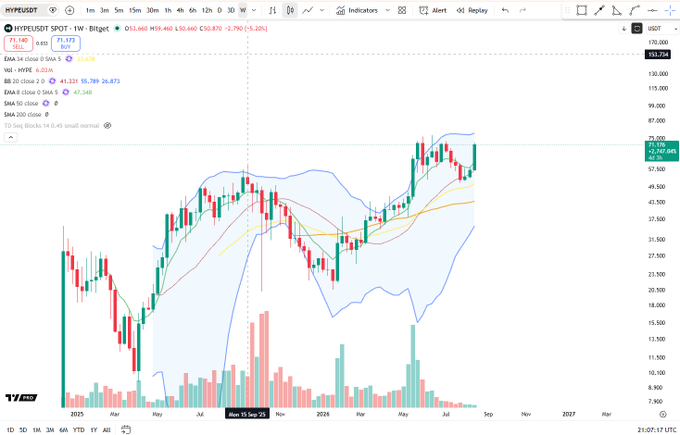Select the rectangle drawing tool

tap(582, 10)
